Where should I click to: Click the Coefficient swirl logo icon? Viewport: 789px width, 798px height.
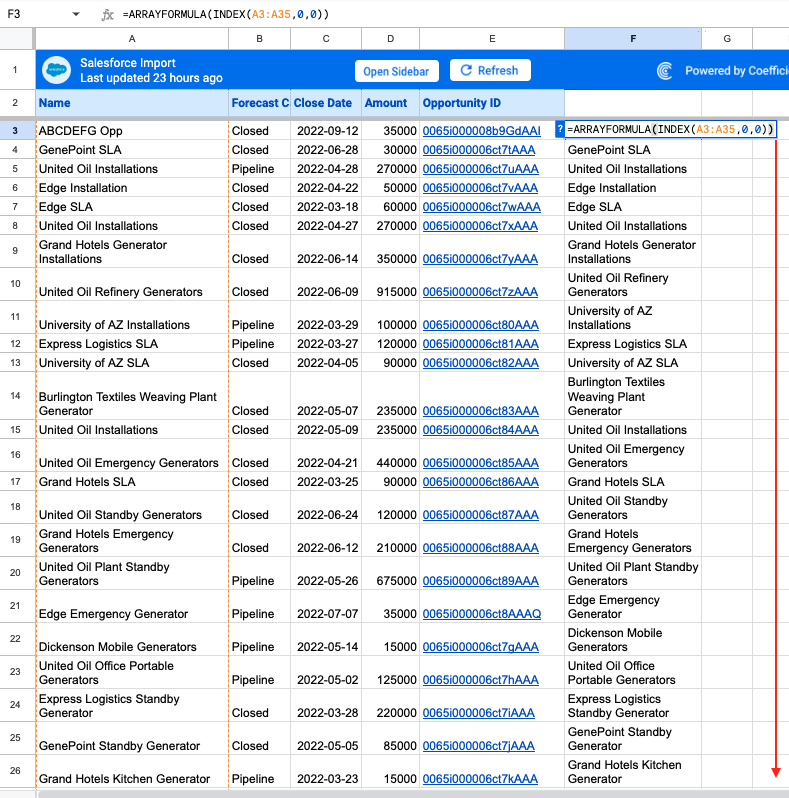(x=665, y=71)
